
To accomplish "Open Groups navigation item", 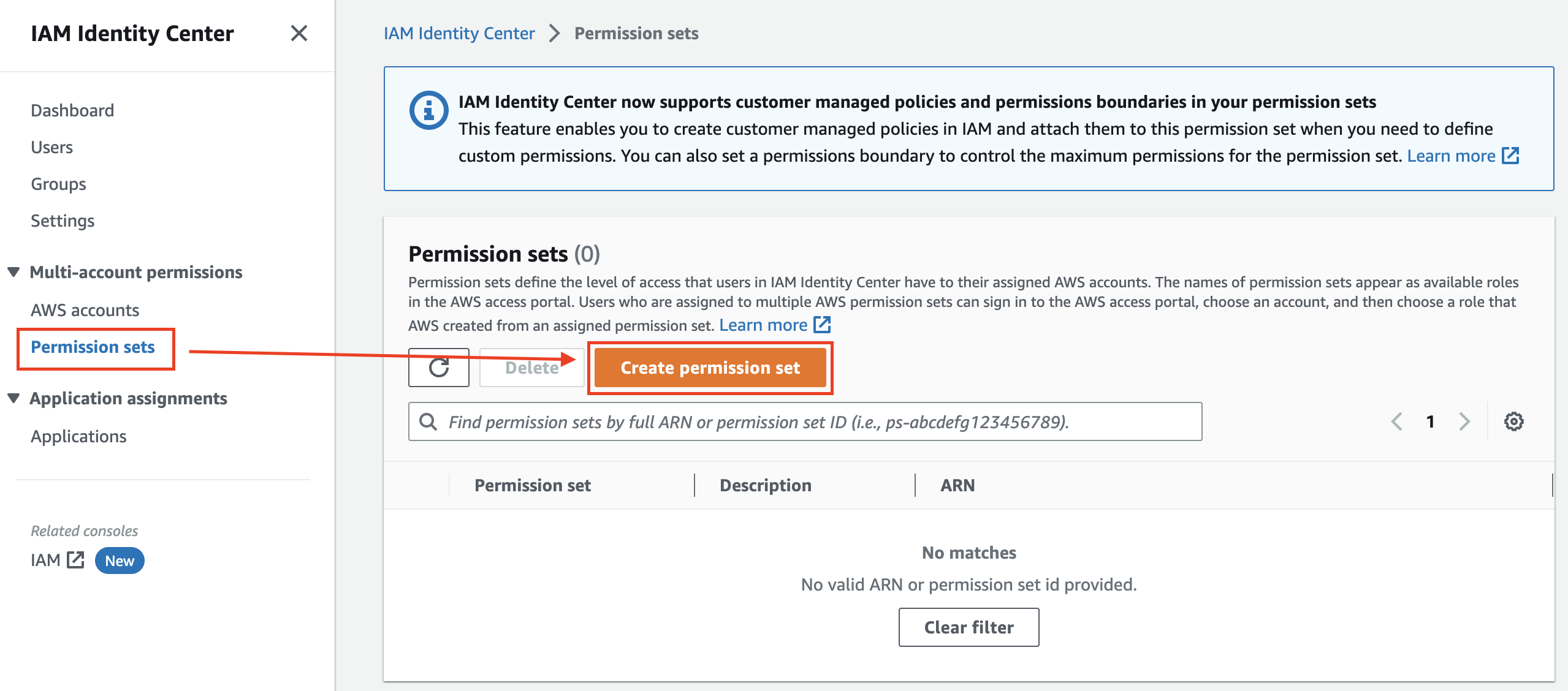I will point(59,184).
